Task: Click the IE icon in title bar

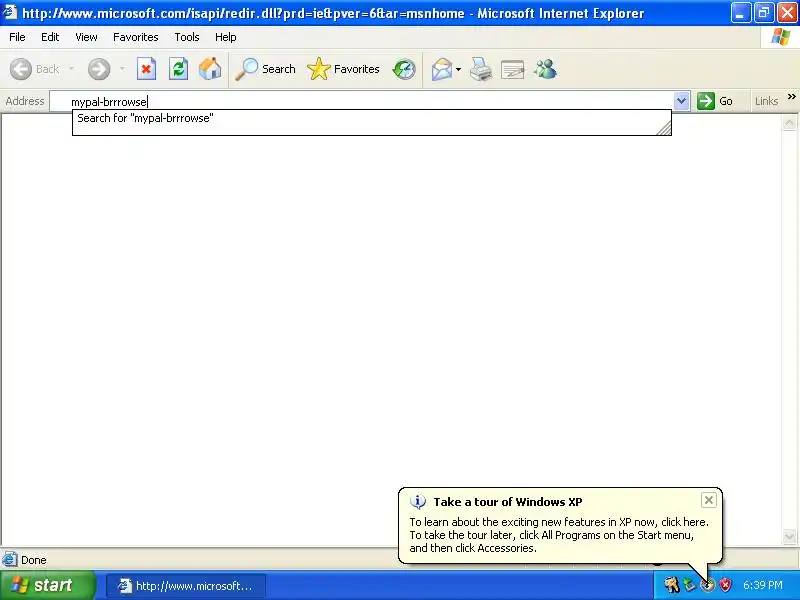Action: (10, 12)
